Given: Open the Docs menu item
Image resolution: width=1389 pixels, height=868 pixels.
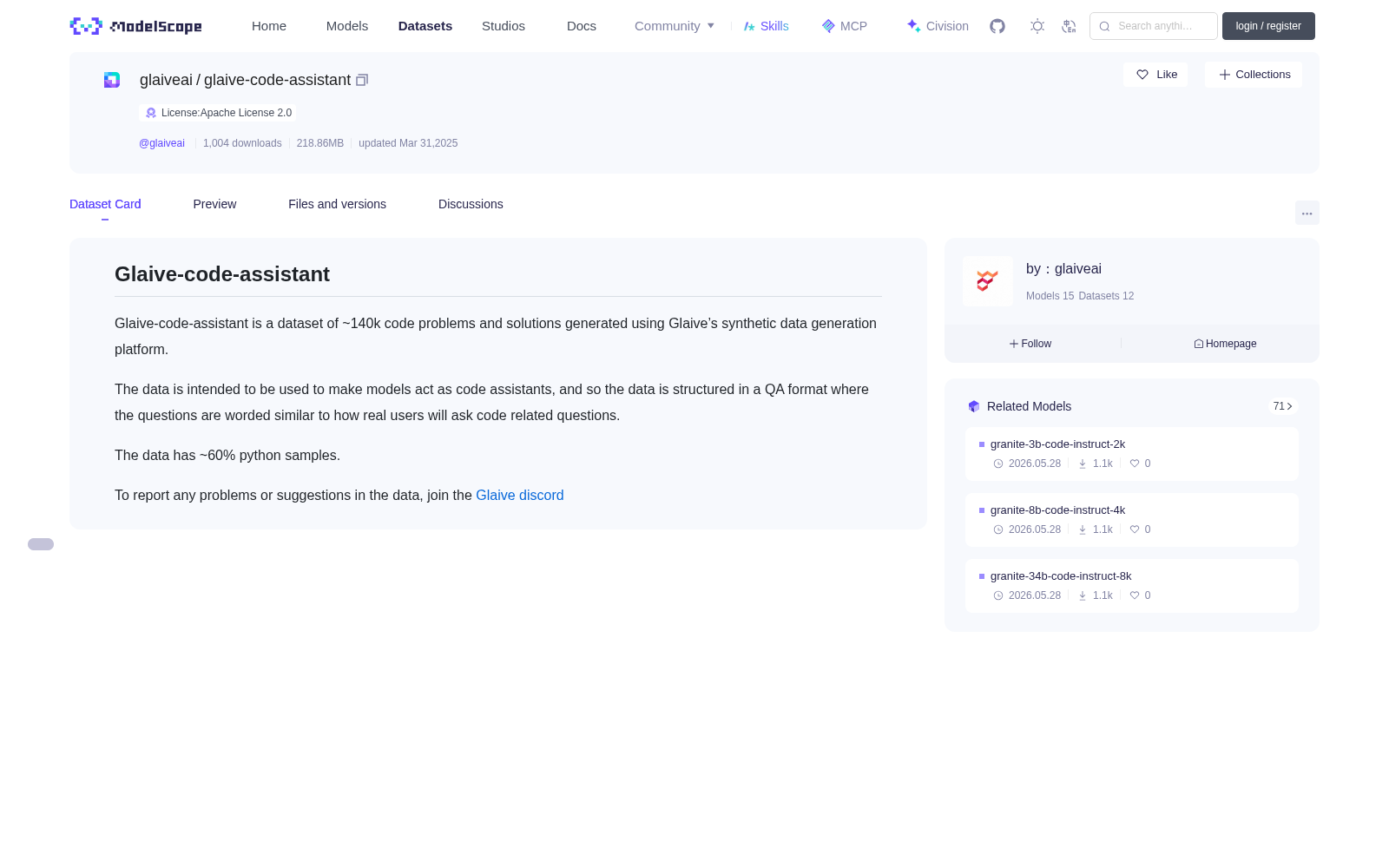Looking at the screenshot, I should click(582, 26).
